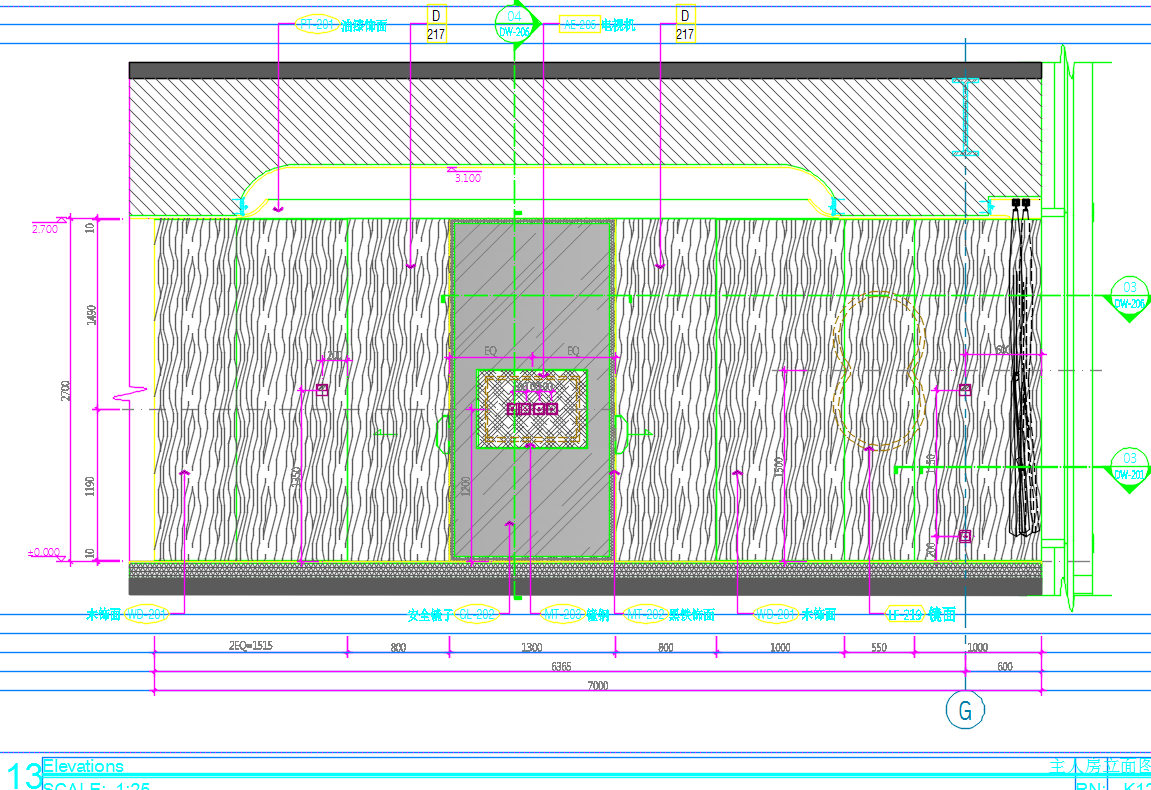Screen dimensions: 1151x790
Task: Select the grey central wall panel
Action: [532, 389]
